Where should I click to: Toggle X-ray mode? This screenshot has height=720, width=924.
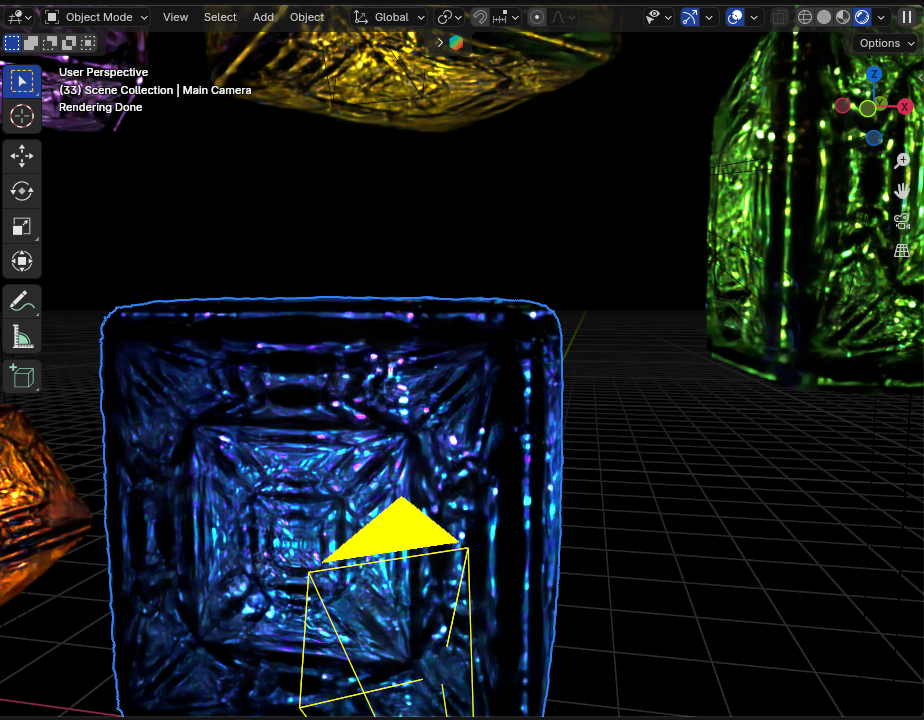coord(779,17)
